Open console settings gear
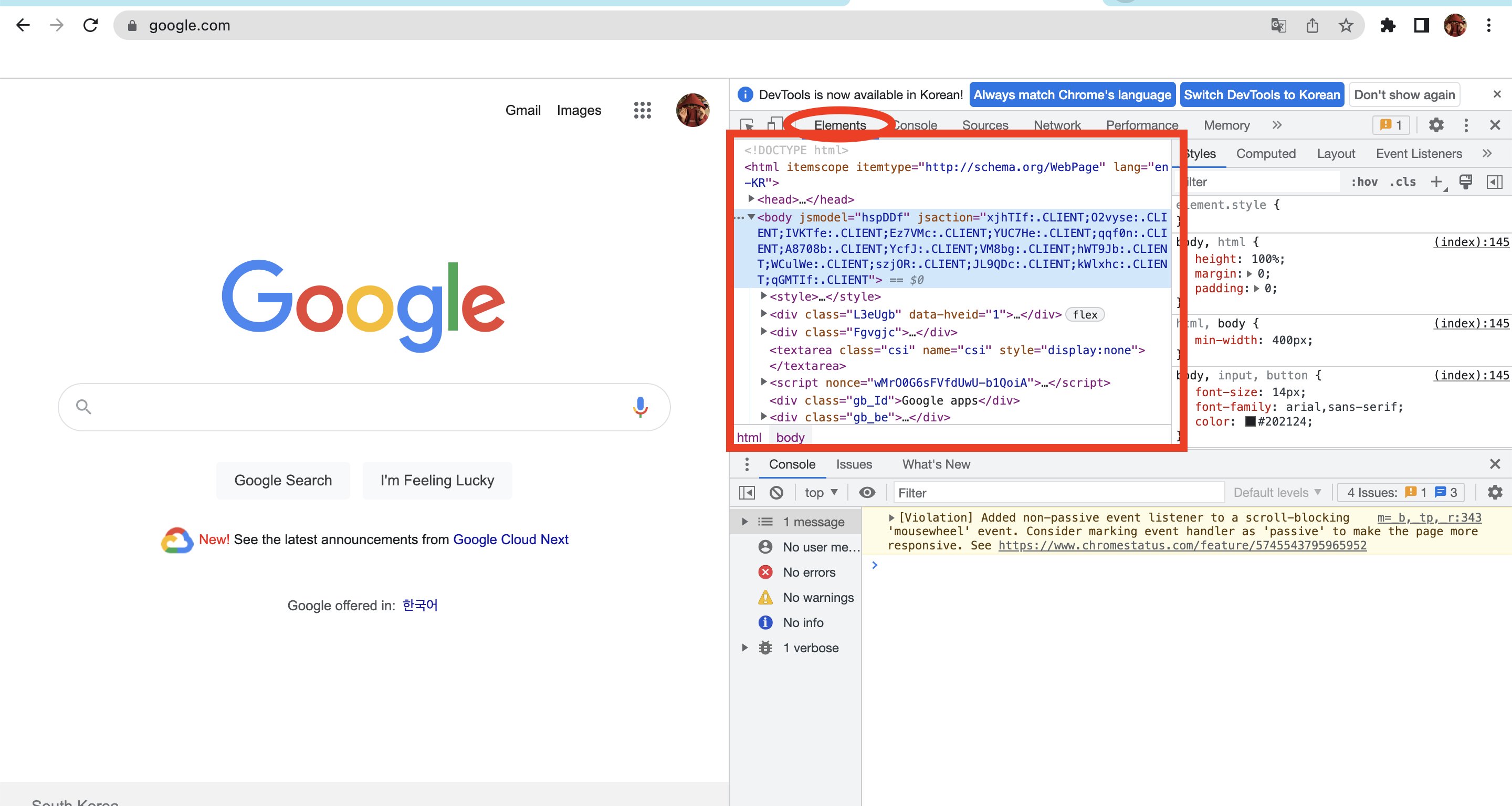Viewport: 1512px width, 806px height. (x=1494, y=492)
